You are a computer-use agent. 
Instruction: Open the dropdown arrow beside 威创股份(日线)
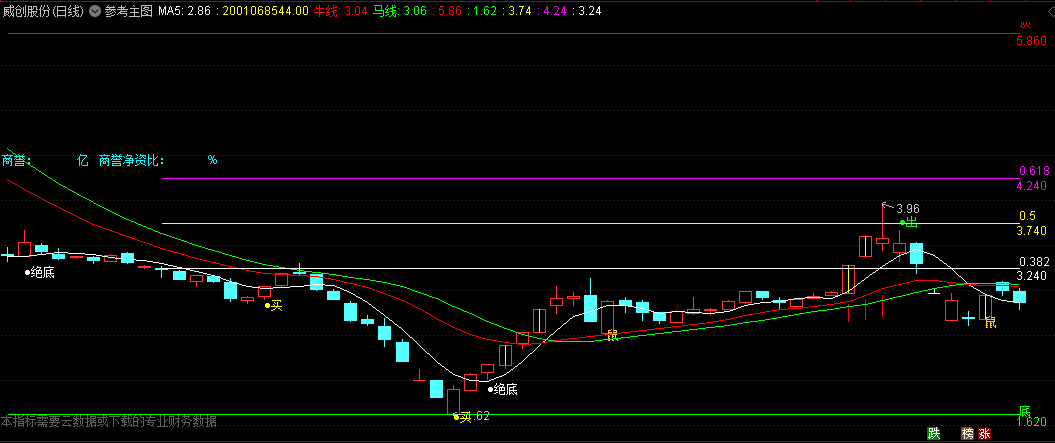94,11
